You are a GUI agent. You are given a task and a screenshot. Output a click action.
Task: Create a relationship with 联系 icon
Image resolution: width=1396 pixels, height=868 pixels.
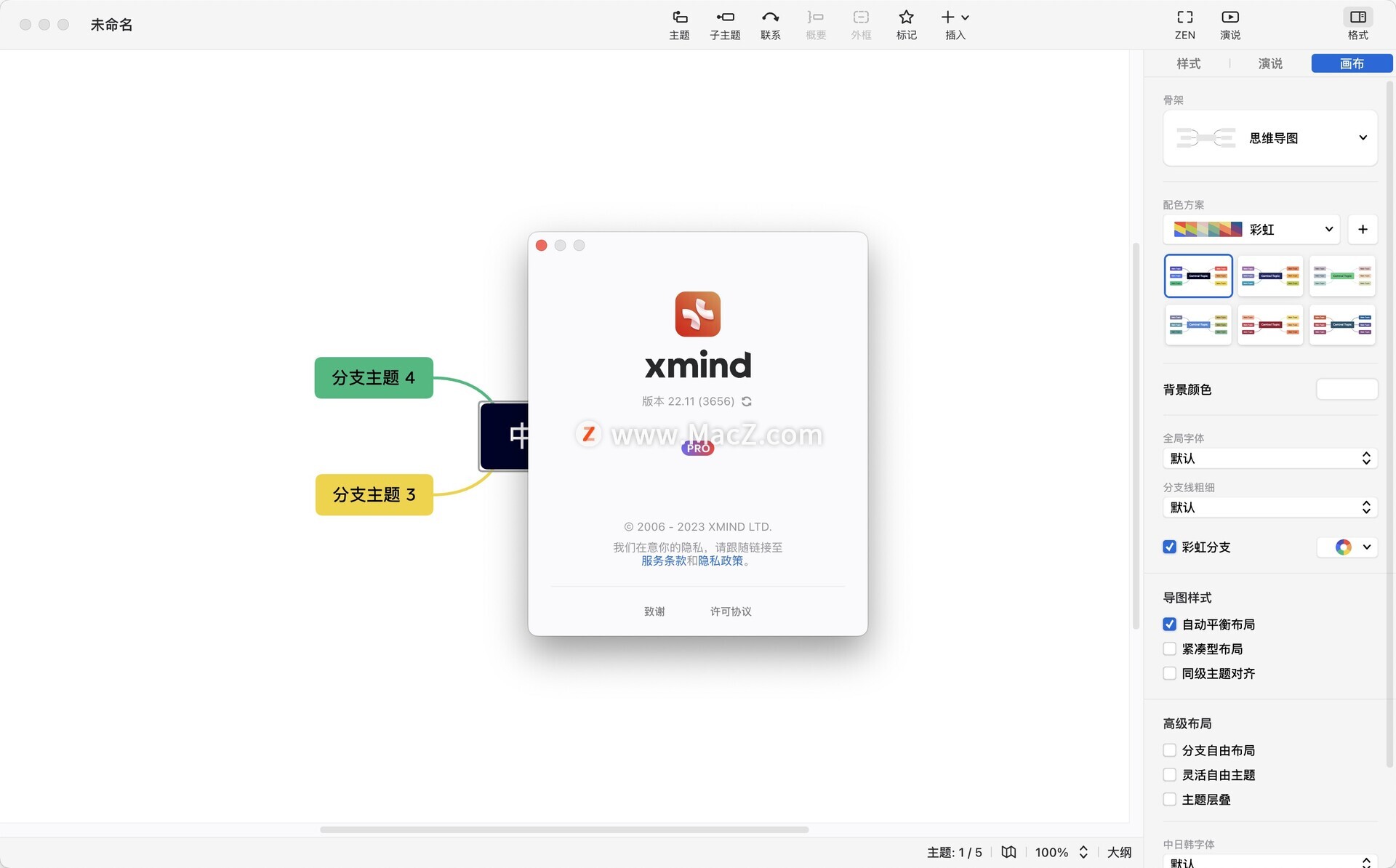(x=770, y=24)
